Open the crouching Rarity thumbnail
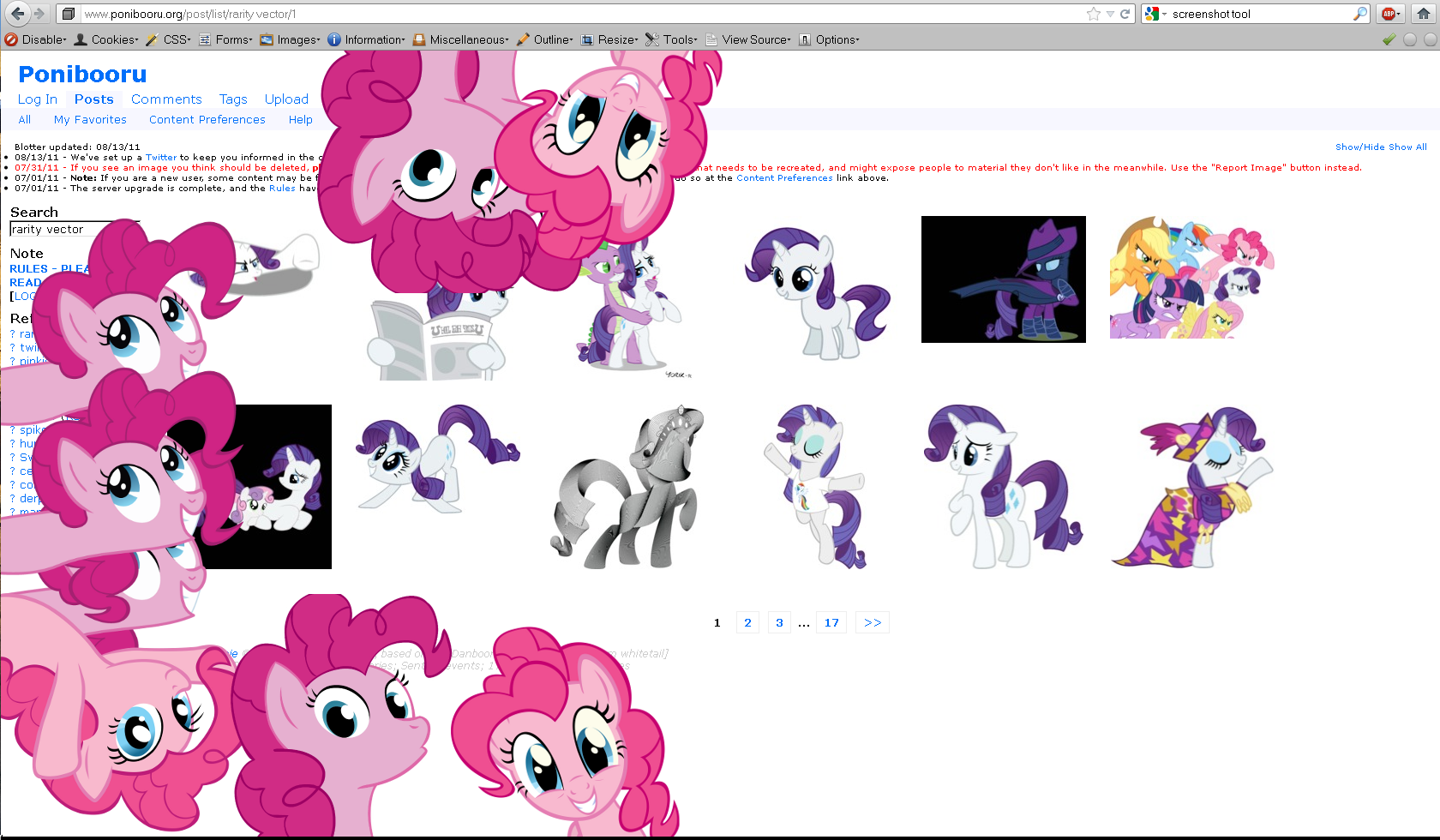The width and height of the screenshot is (1440, 840). coord(438,459)
